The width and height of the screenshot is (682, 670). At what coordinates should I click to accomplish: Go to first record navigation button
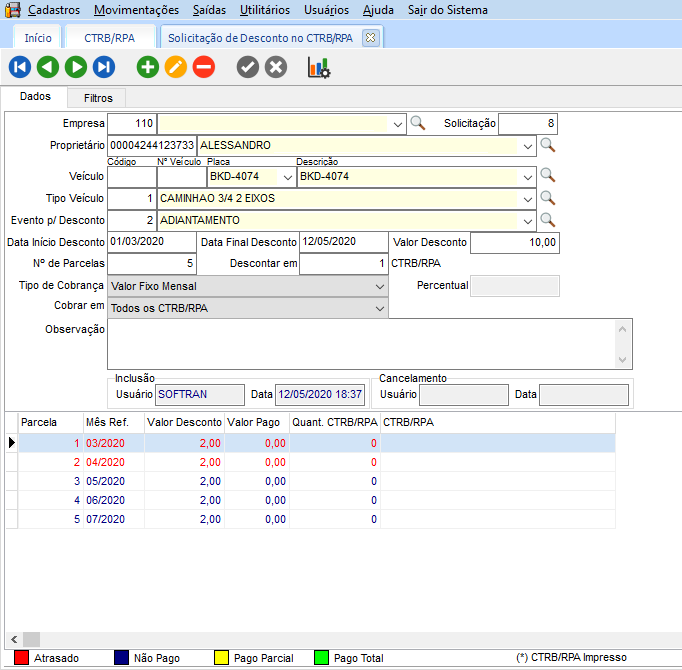19,67
